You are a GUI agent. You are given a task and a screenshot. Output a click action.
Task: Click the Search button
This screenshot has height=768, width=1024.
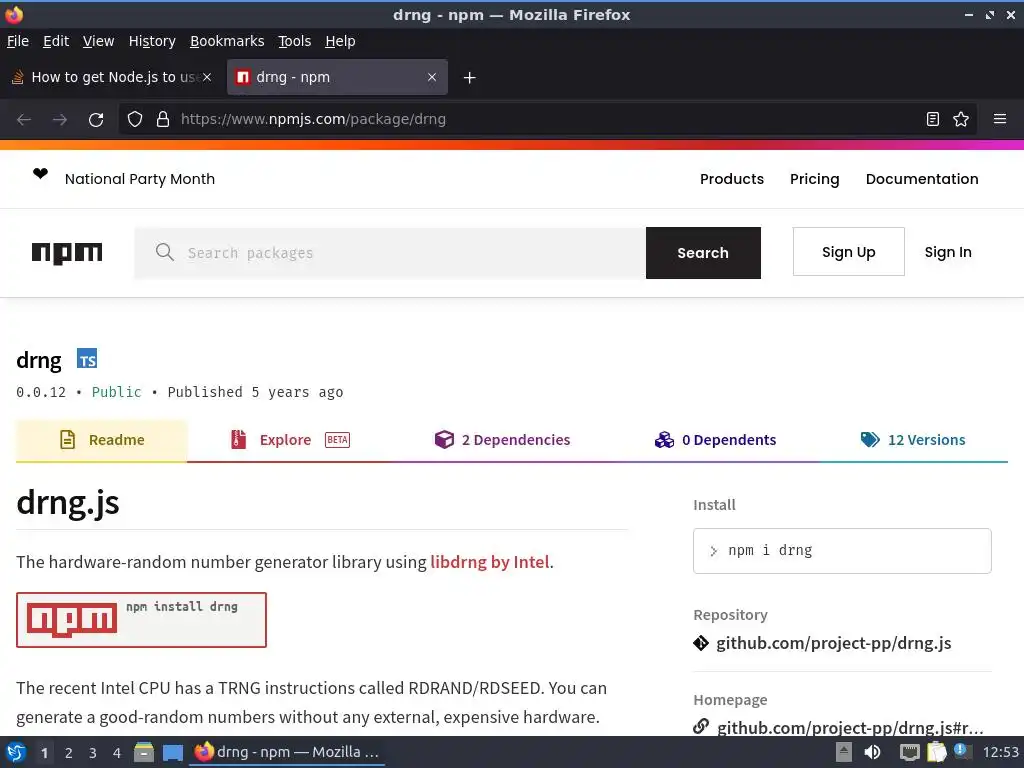[x=703, y=253]
